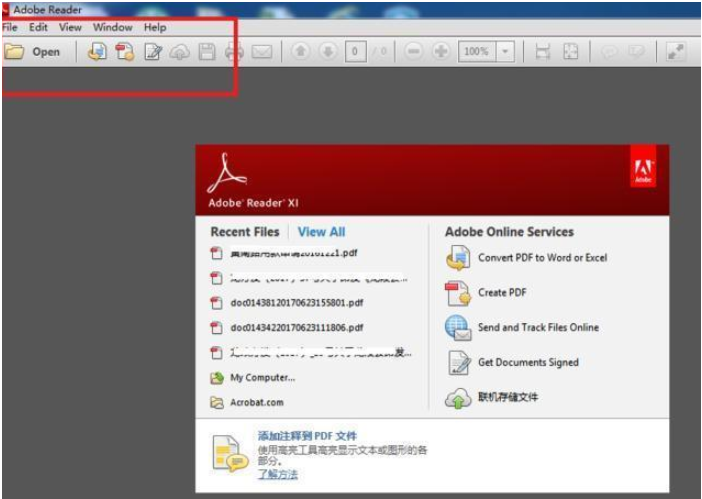702x499 pixels.
Task: Click the Sign document toolbar icon
Action: pos(153,52)
